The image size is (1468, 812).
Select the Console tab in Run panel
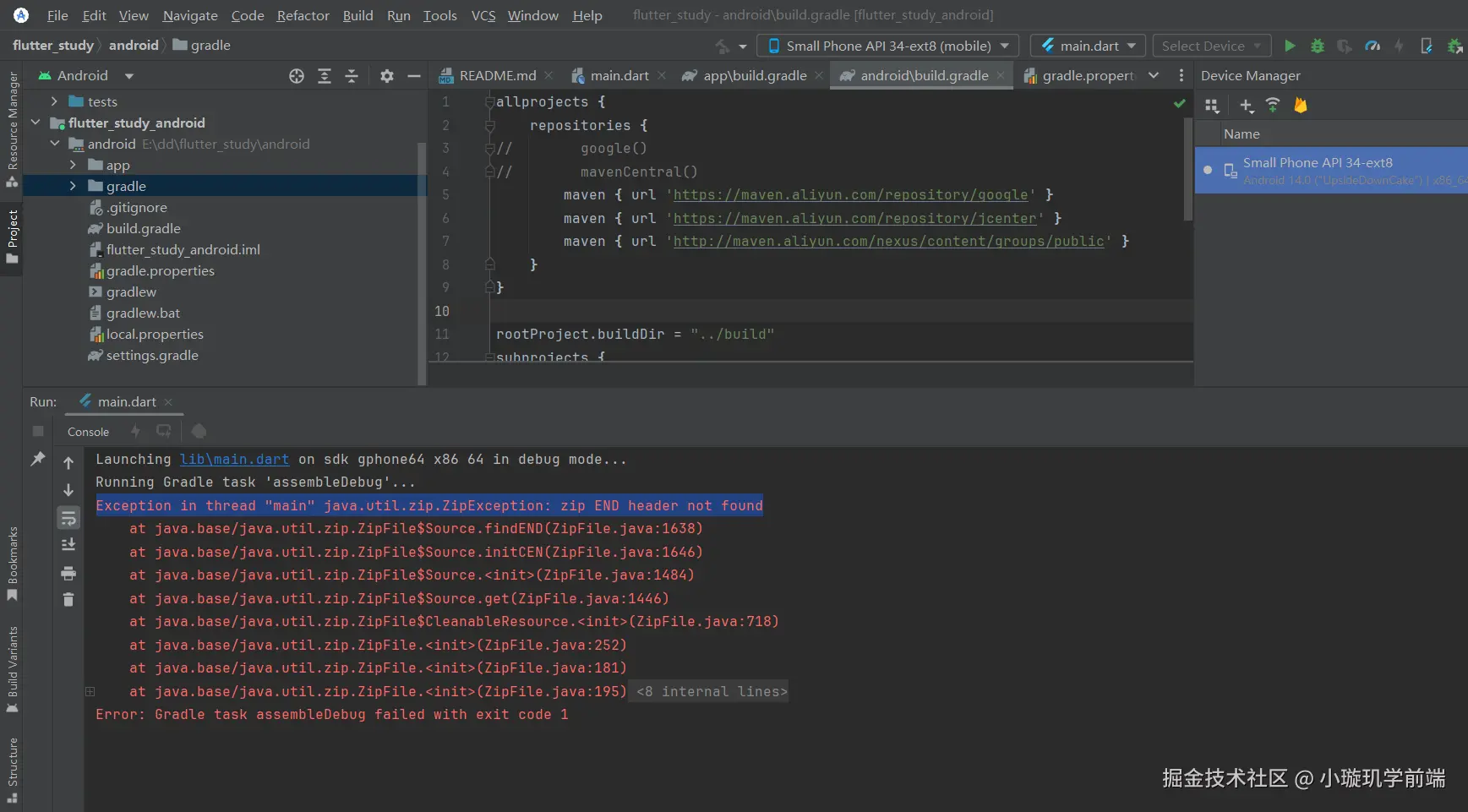(x=88, y=432)
